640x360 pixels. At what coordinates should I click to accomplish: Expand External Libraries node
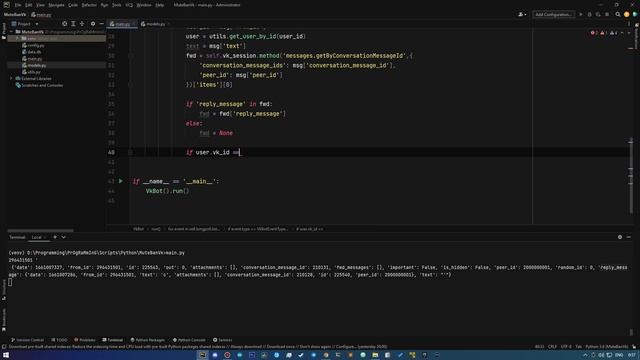11,78
